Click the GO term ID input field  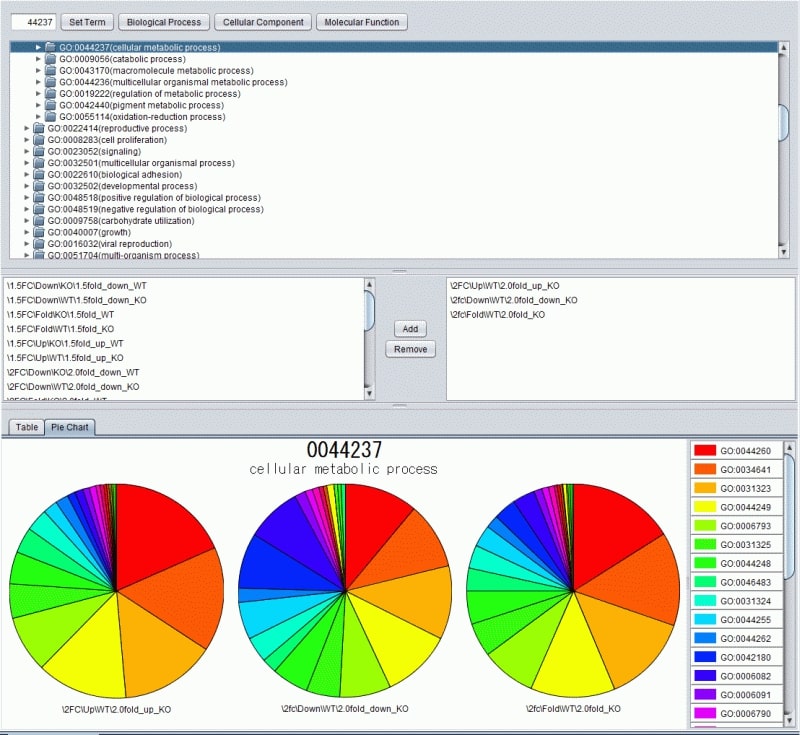click(x=31, y=22)
